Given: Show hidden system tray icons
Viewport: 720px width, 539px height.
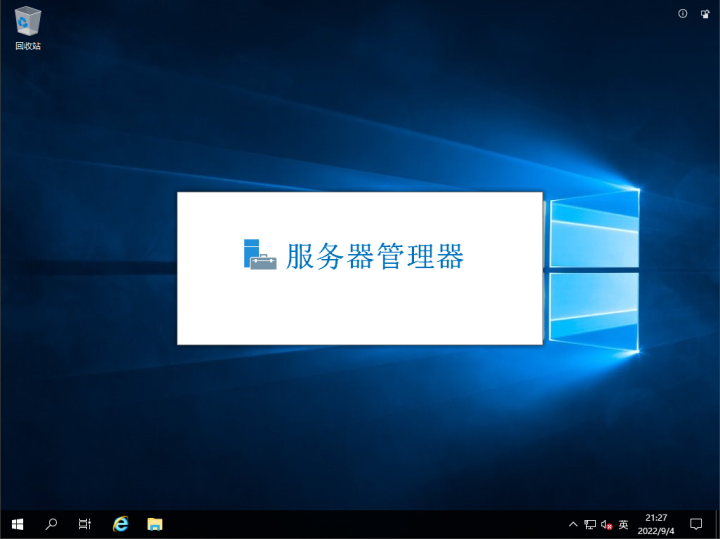Looking at the screenshot, I should [x=573, y=524].
